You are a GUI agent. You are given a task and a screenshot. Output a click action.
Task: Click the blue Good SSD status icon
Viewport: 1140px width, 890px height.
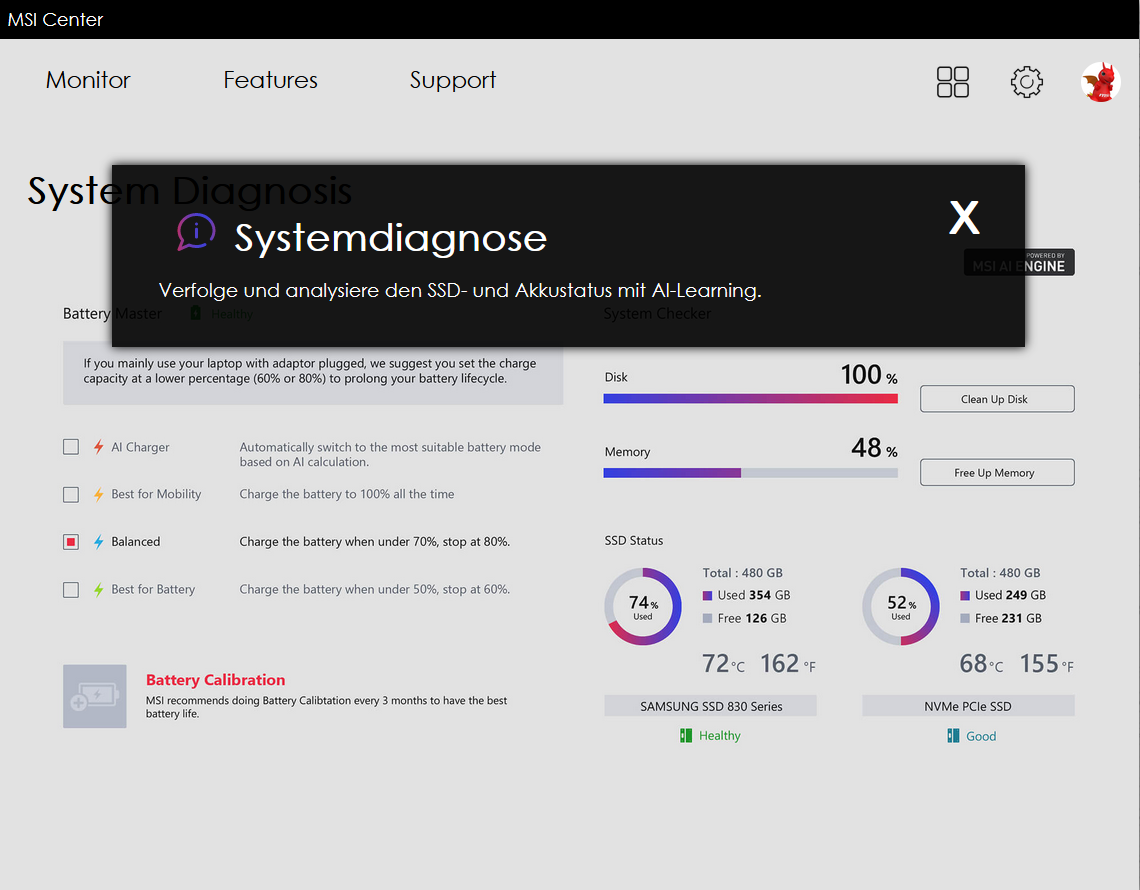pyautogui.click(x=953, y=736)
